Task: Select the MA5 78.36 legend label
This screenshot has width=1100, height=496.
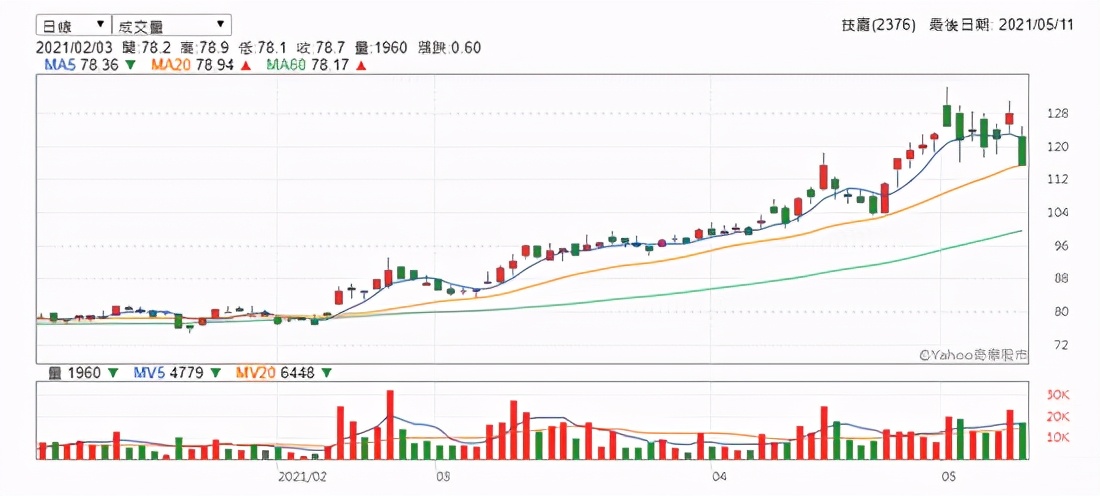Action: pos(79,66)
